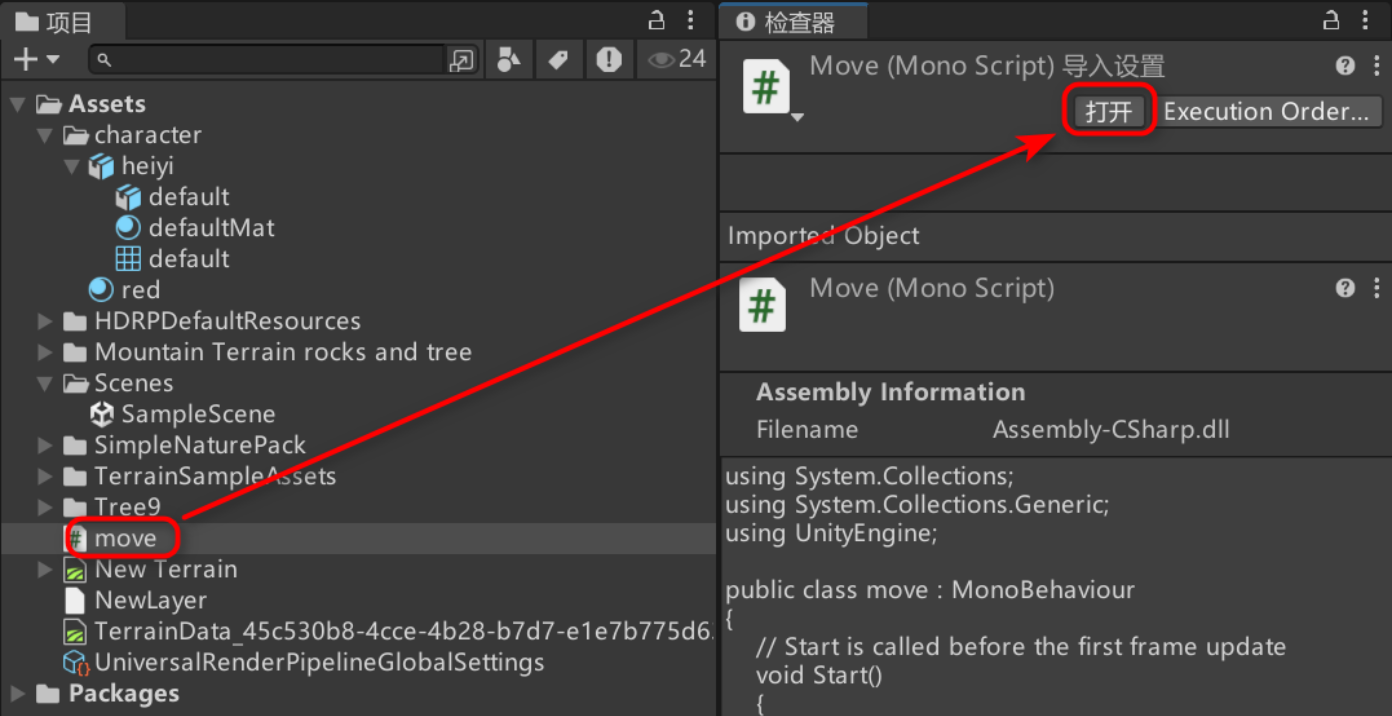This screenshot has height=716, width=1392.
Task: Expand the SimpleNaturePack folder
Action: coord(44,446)
